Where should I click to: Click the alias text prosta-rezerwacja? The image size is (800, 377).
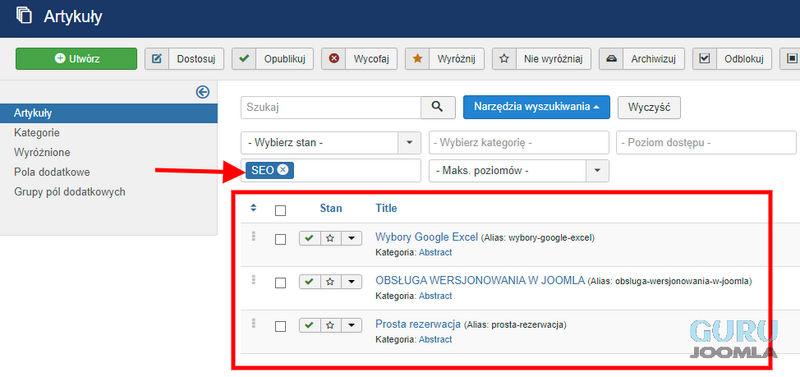[x=528, y=325]
